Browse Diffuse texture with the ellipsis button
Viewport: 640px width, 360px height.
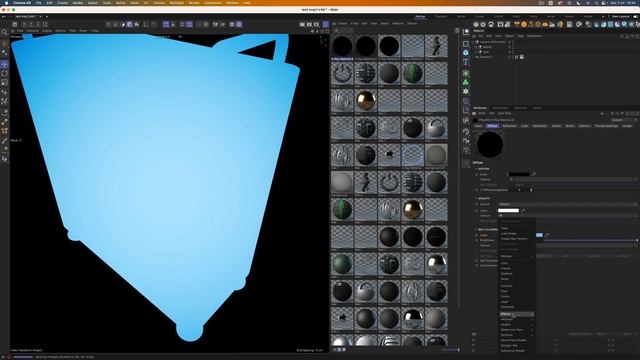pyautogui.click(x=635, y=179)
